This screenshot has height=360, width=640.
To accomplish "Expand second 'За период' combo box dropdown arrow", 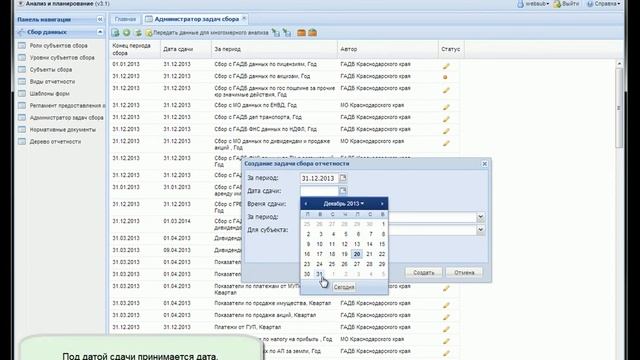I will (x=480, y=217).
